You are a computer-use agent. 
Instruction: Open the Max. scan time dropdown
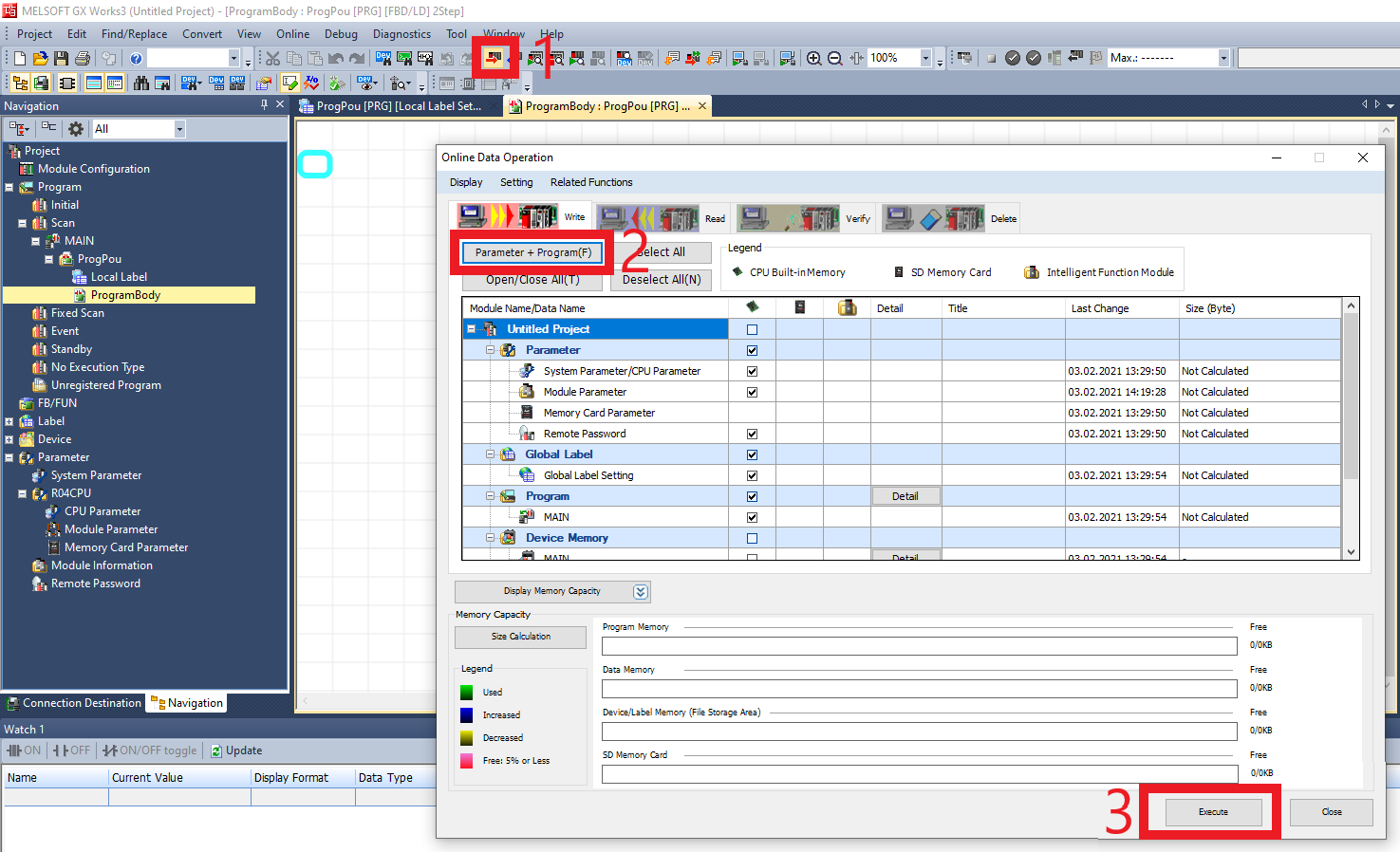point(1223,58)
